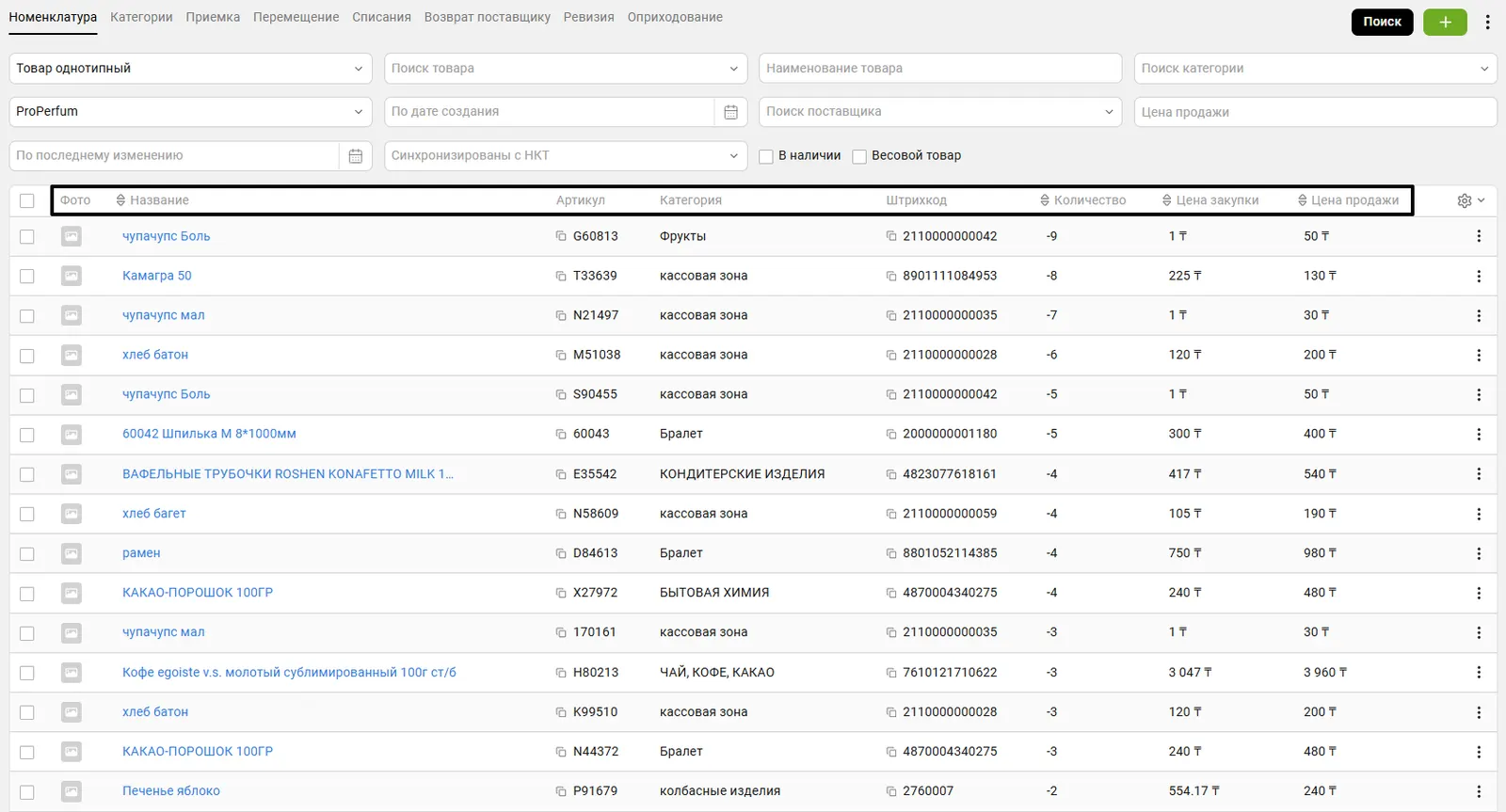Open the хлеб багет product link

point(154,514)
